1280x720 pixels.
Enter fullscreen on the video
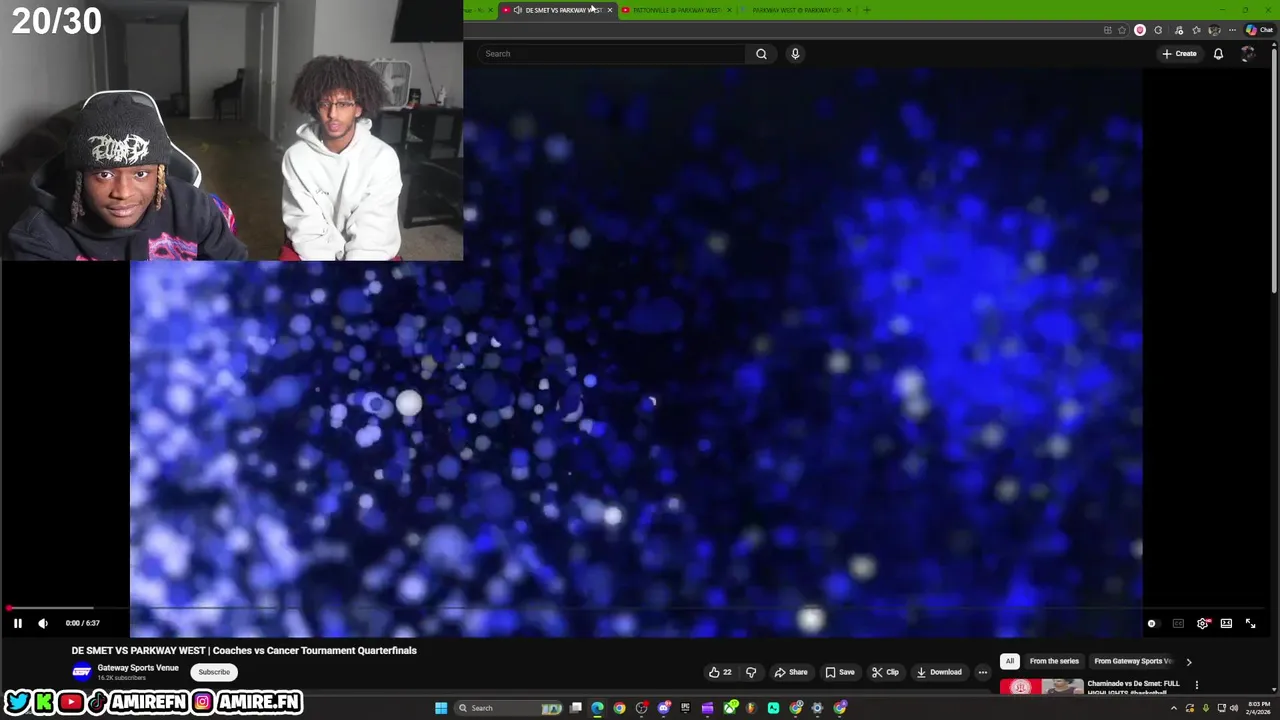(x=1250, y=623)
